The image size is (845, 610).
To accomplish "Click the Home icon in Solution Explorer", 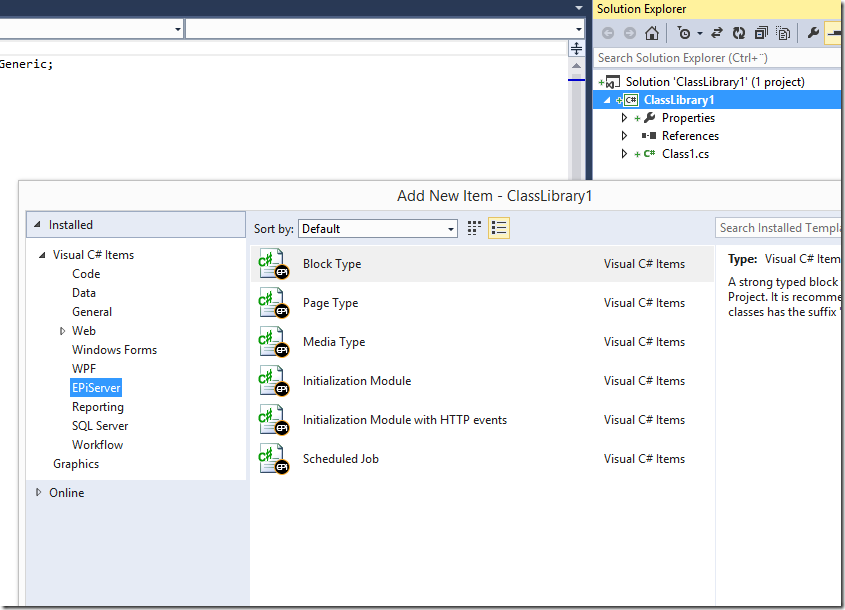I will click(x=651, y=33).
